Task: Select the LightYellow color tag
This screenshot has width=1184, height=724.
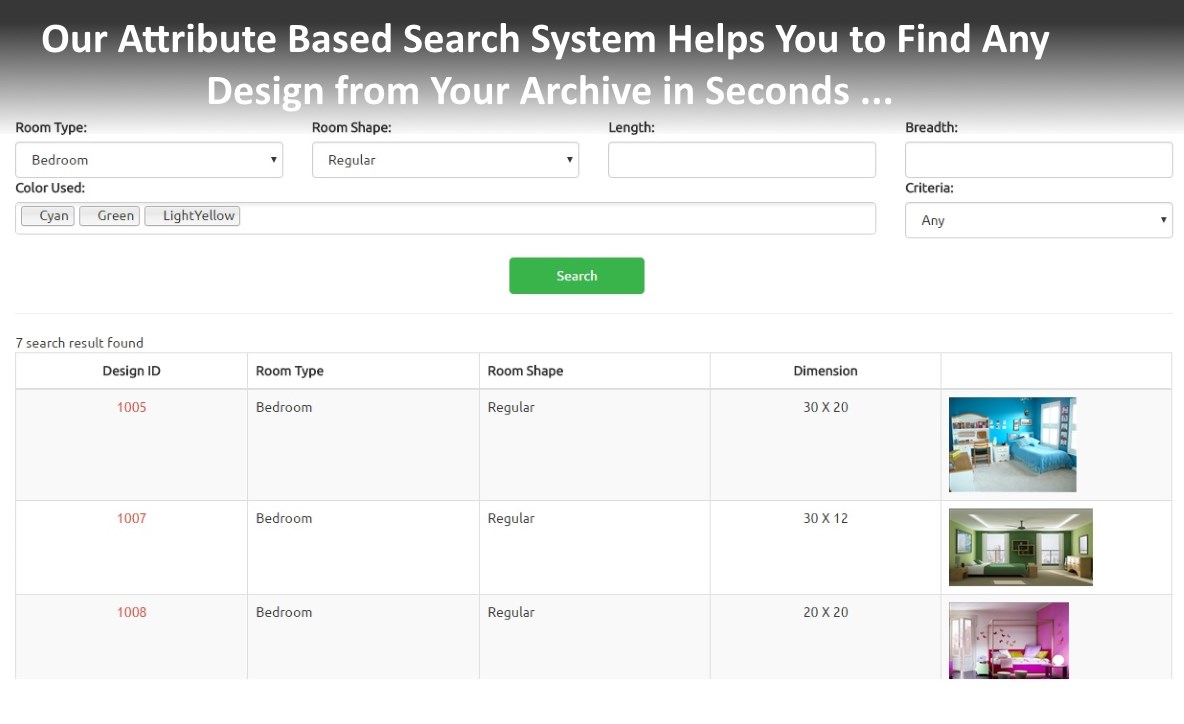Action: [193, 216]
